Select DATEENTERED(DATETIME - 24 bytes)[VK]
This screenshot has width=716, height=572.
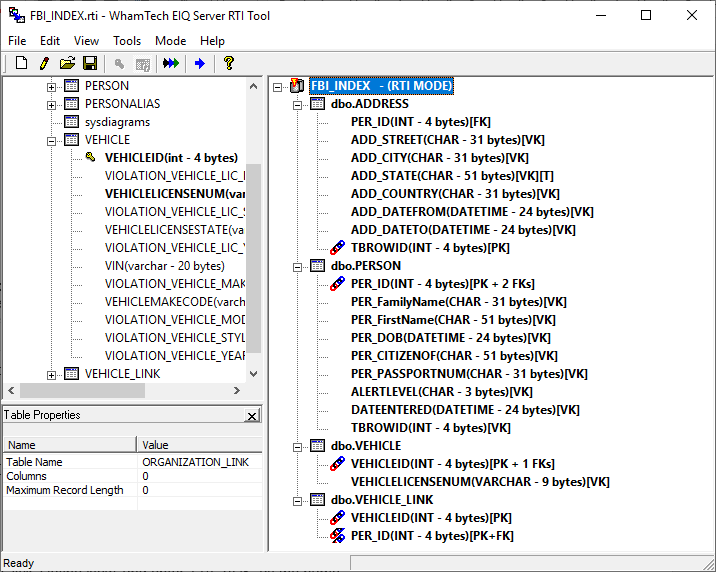tap(465, 409)
